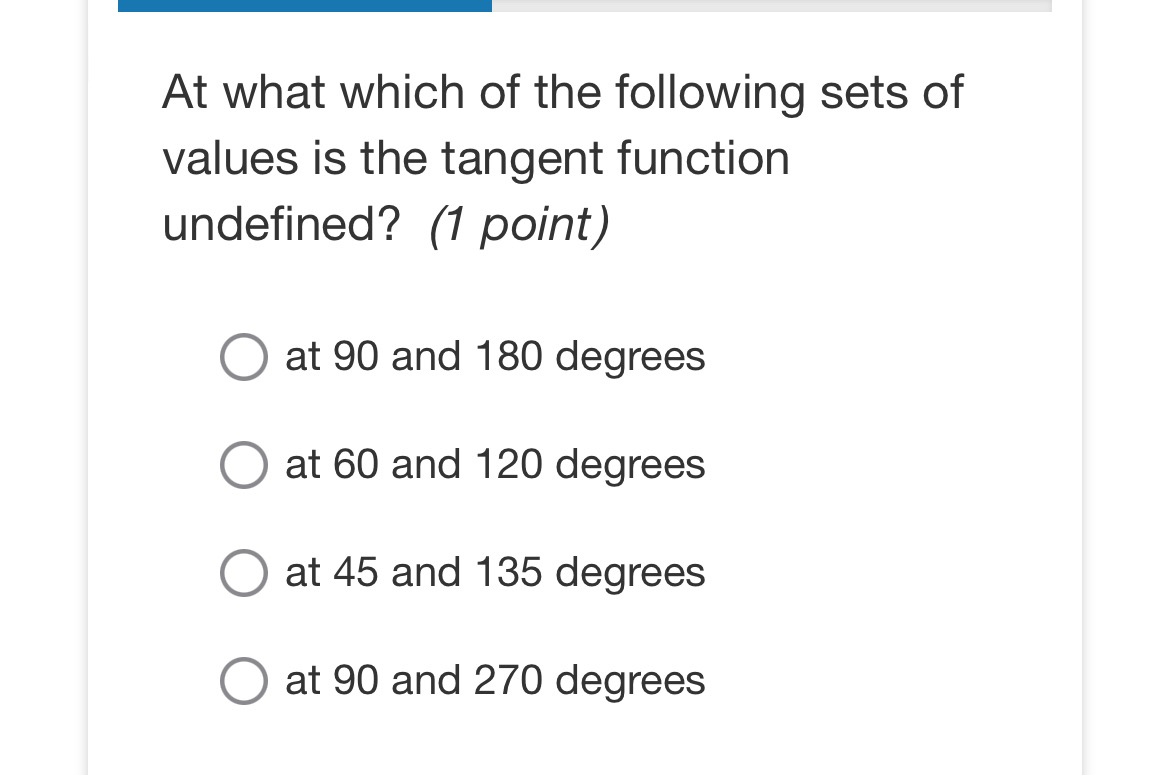
Task: Click the '(1 point)' italic text
Action: coord(519,225)
